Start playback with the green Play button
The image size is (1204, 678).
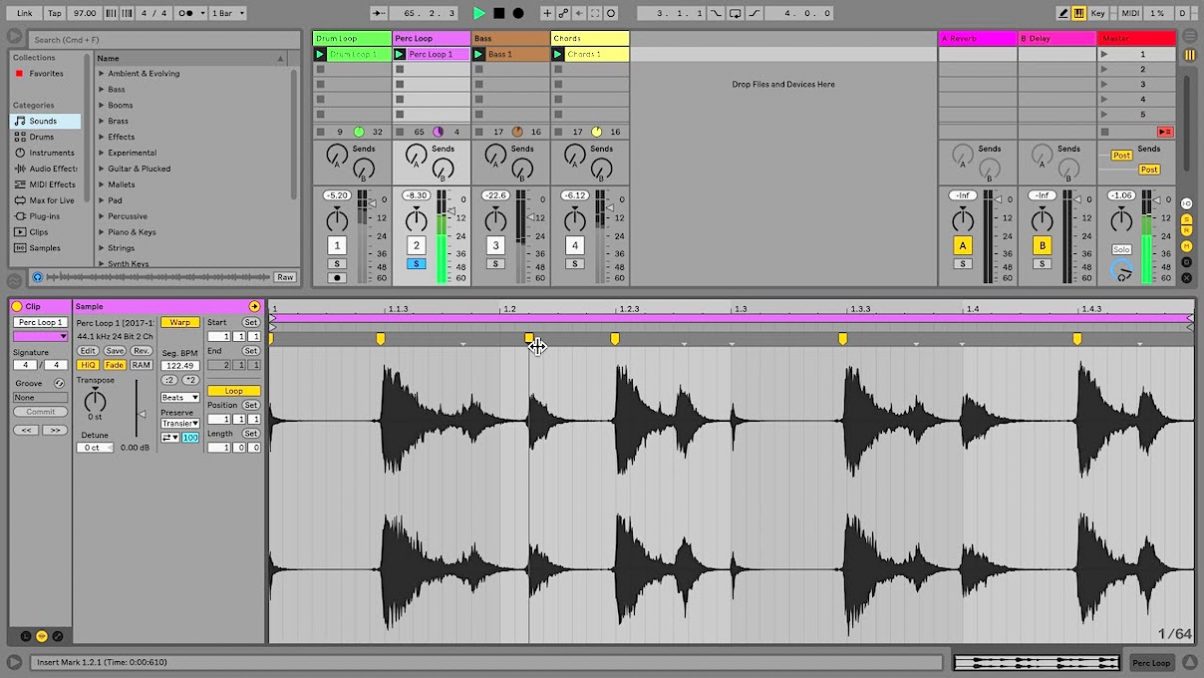pyautogui.click(x=479, y=13)
